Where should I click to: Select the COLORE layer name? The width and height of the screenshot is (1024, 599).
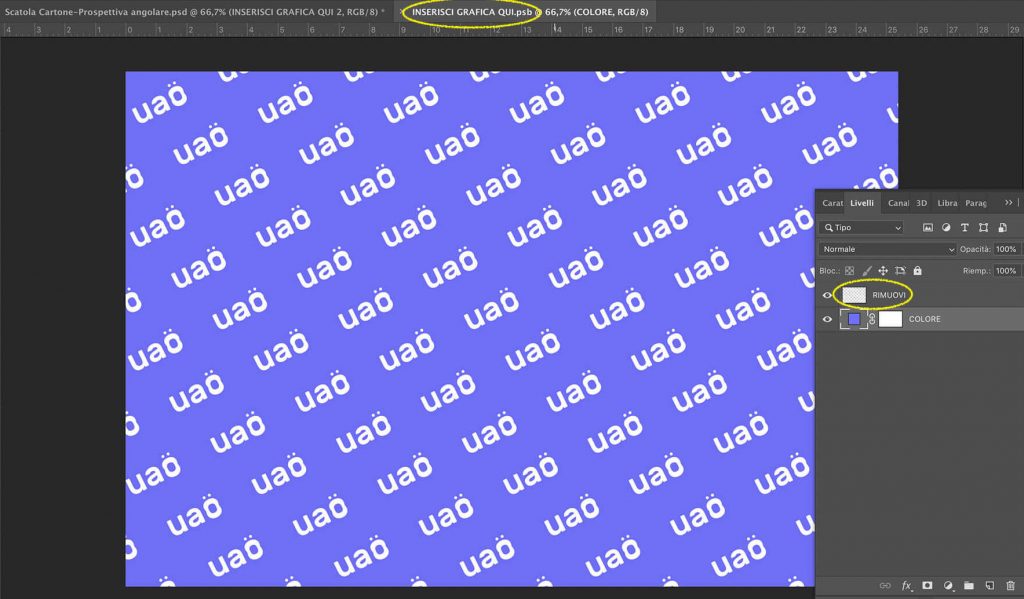click(x=924, y=320)
